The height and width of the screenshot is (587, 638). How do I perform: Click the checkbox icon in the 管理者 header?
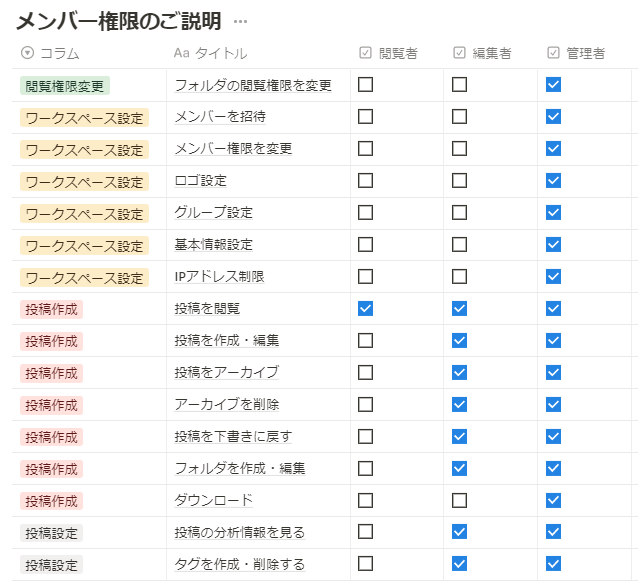coord(554,53)
